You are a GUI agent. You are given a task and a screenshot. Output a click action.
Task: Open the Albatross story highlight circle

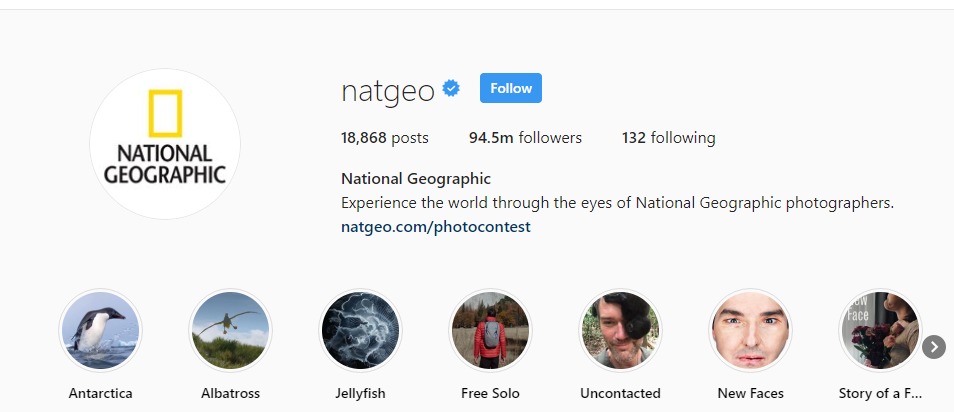coord(230,330)
